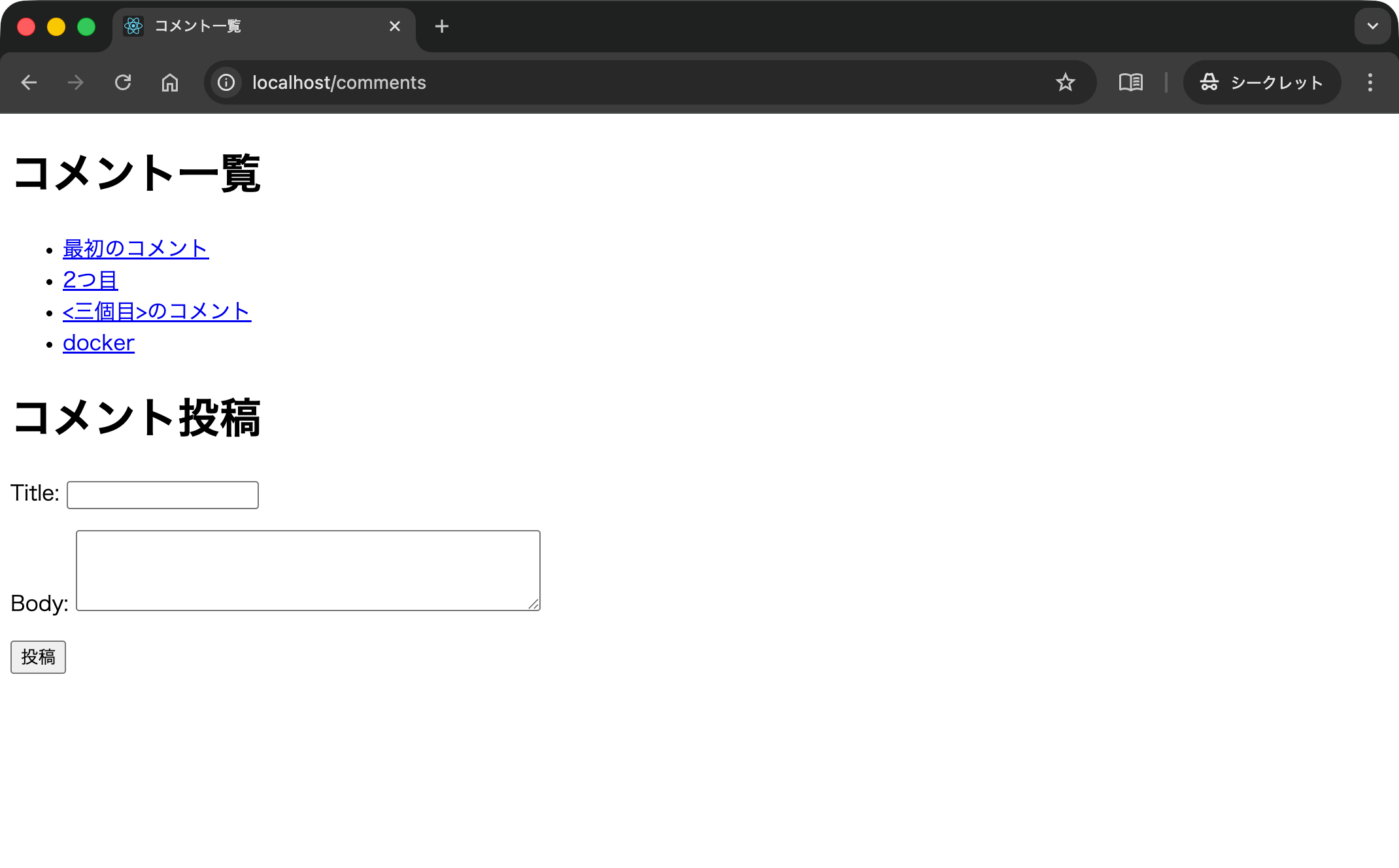This screenshot has width=1399, height=868.
Task: Click the React favicon on the tab
Action: click(134, 27)
